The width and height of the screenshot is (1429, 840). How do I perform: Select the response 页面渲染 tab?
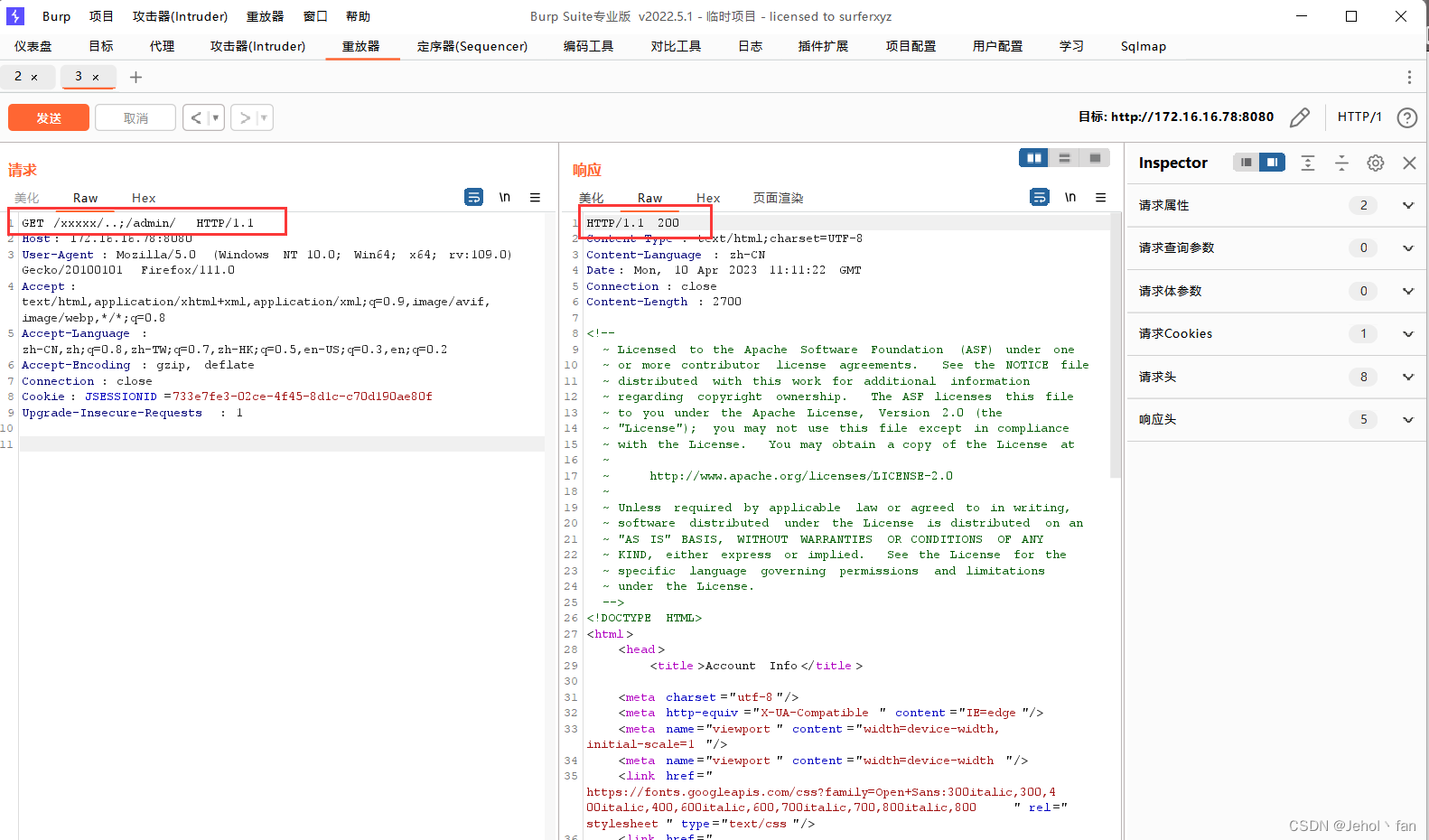[x=779, y=198]
